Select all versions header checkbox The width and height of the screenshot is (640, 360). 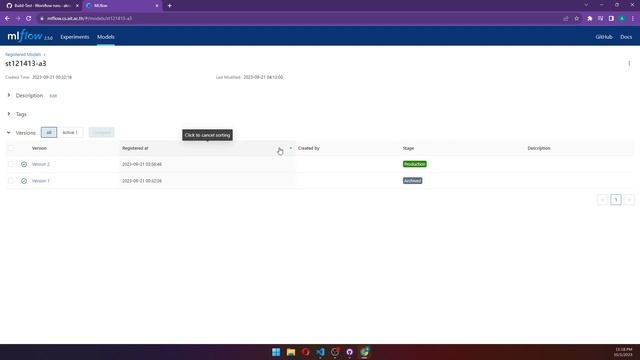tap(11, 148)
